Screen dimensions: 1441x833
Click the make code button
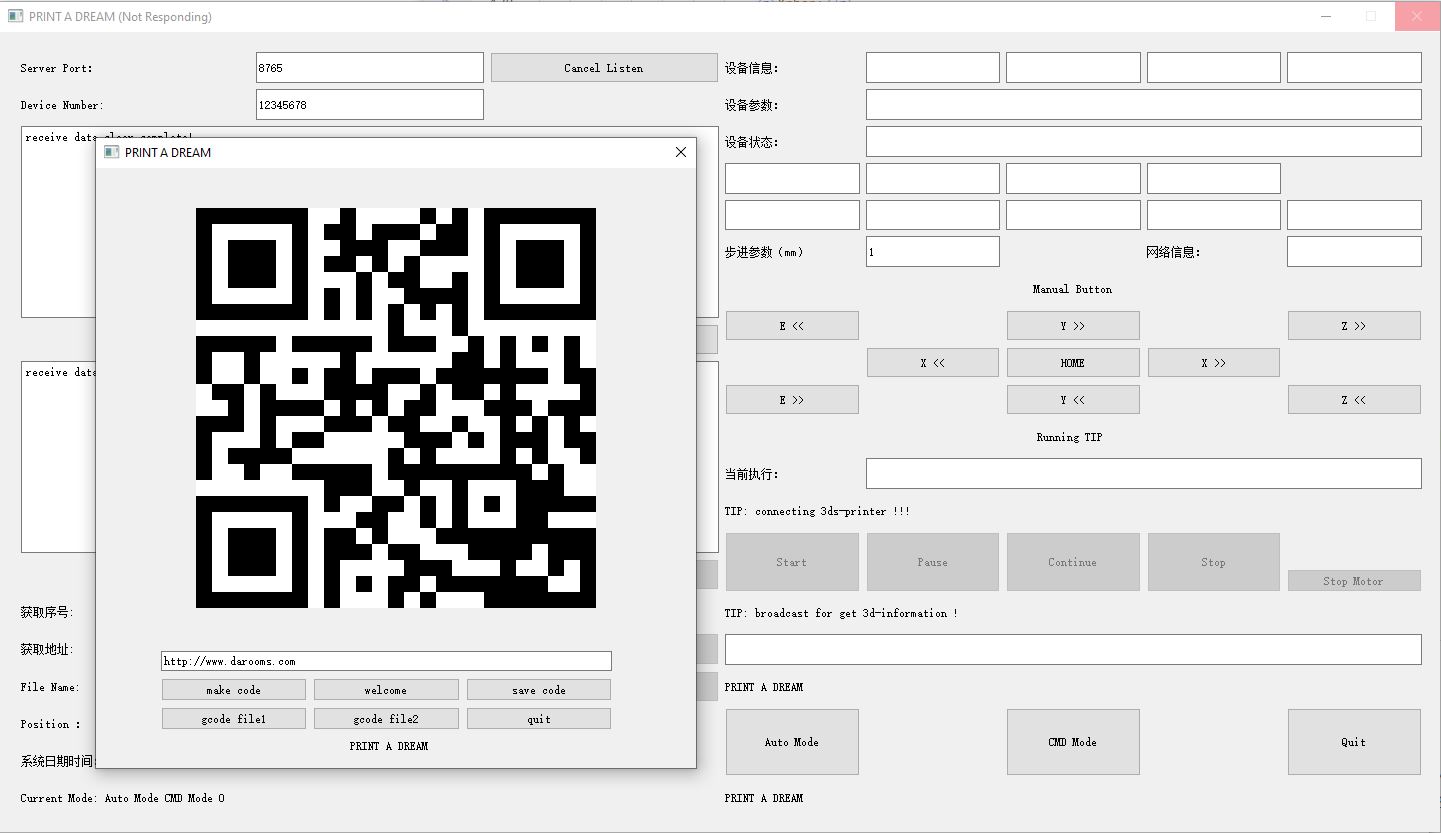pos(234,690)
